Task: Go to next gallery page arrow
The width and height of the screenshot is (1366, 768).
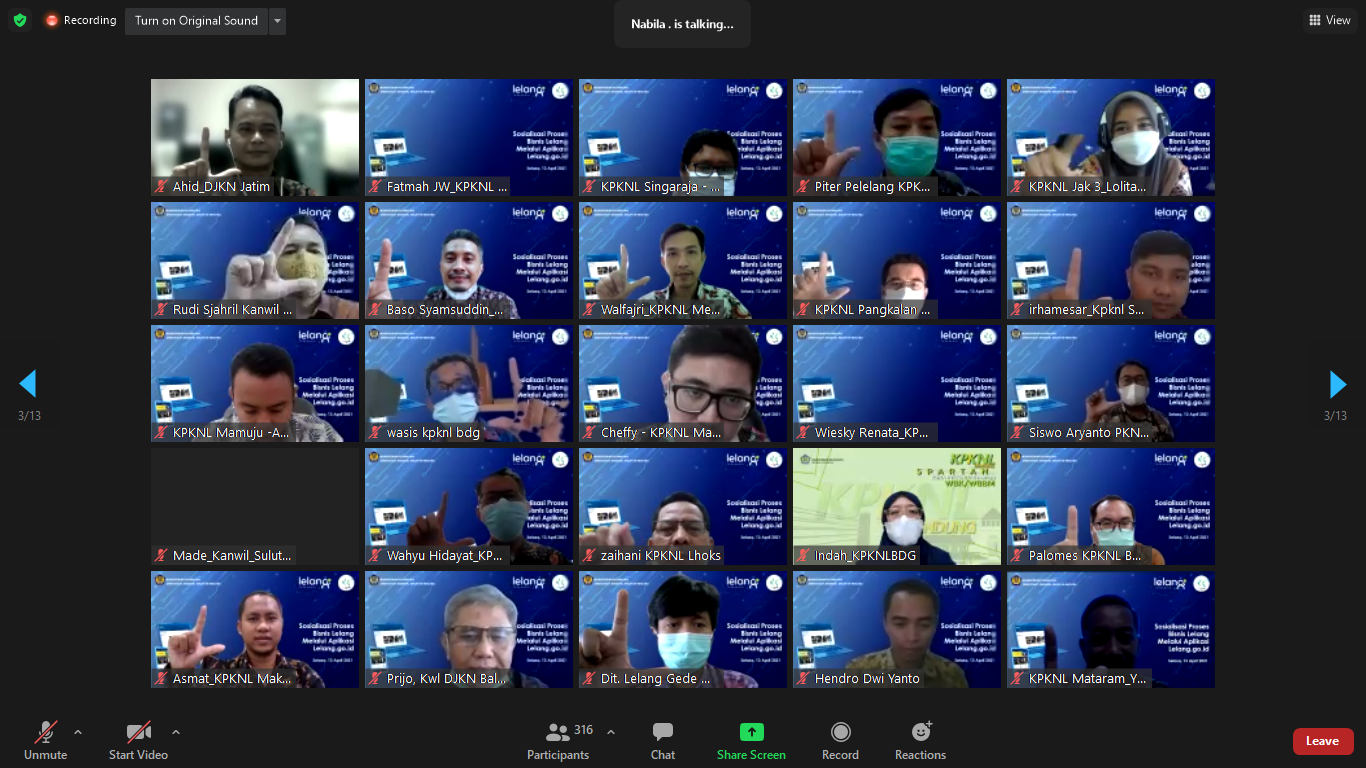Action: pyautogui.click(x=1337, y=384)
